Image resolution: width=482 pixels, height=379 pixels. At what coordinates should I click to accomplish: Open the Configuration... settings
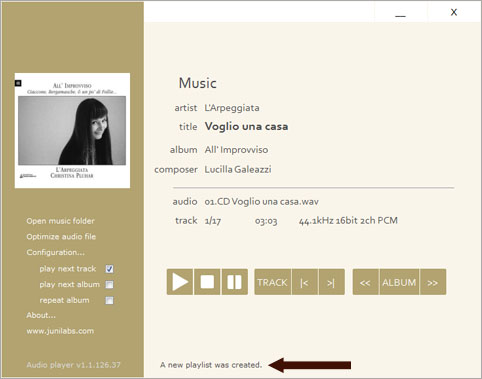[x=55, y=252]
